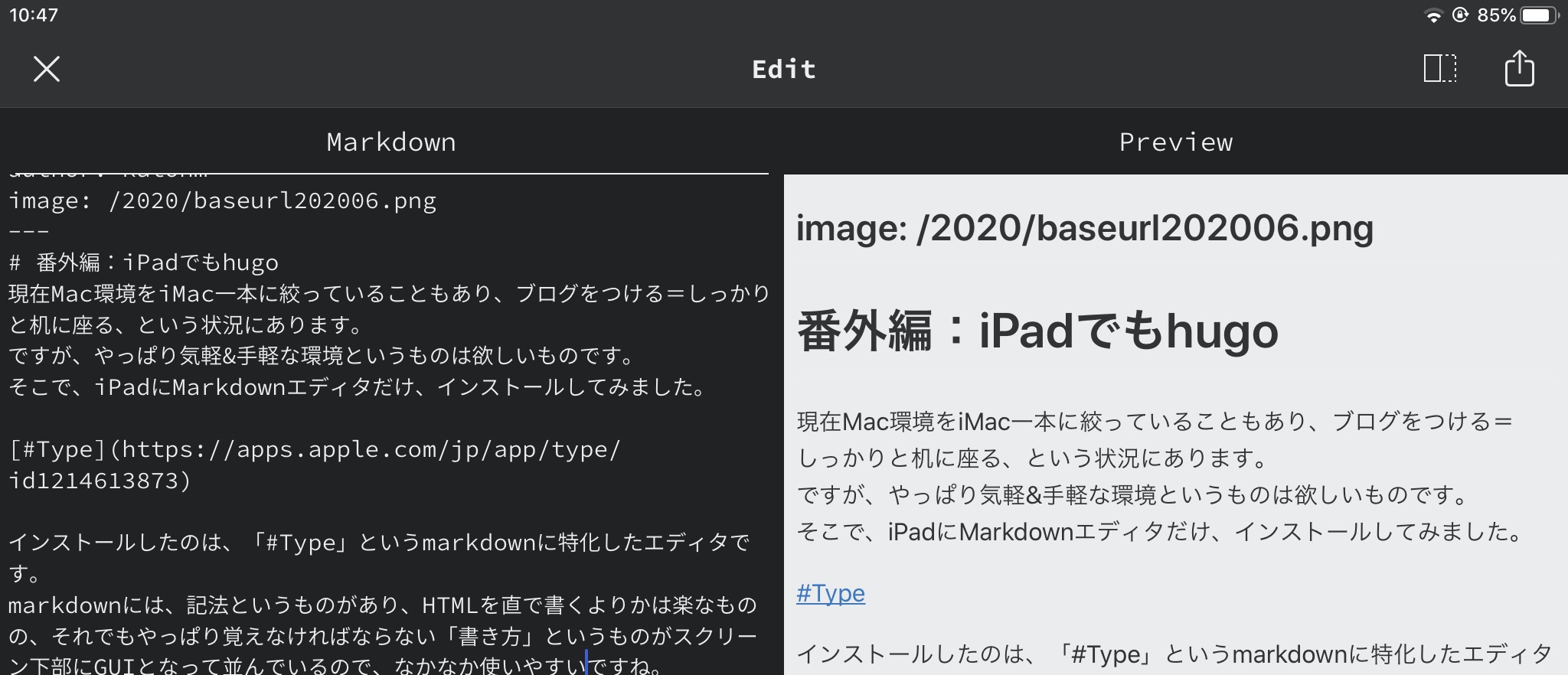Tap the Wi-Fi status icon

(x=1432, y=15)
